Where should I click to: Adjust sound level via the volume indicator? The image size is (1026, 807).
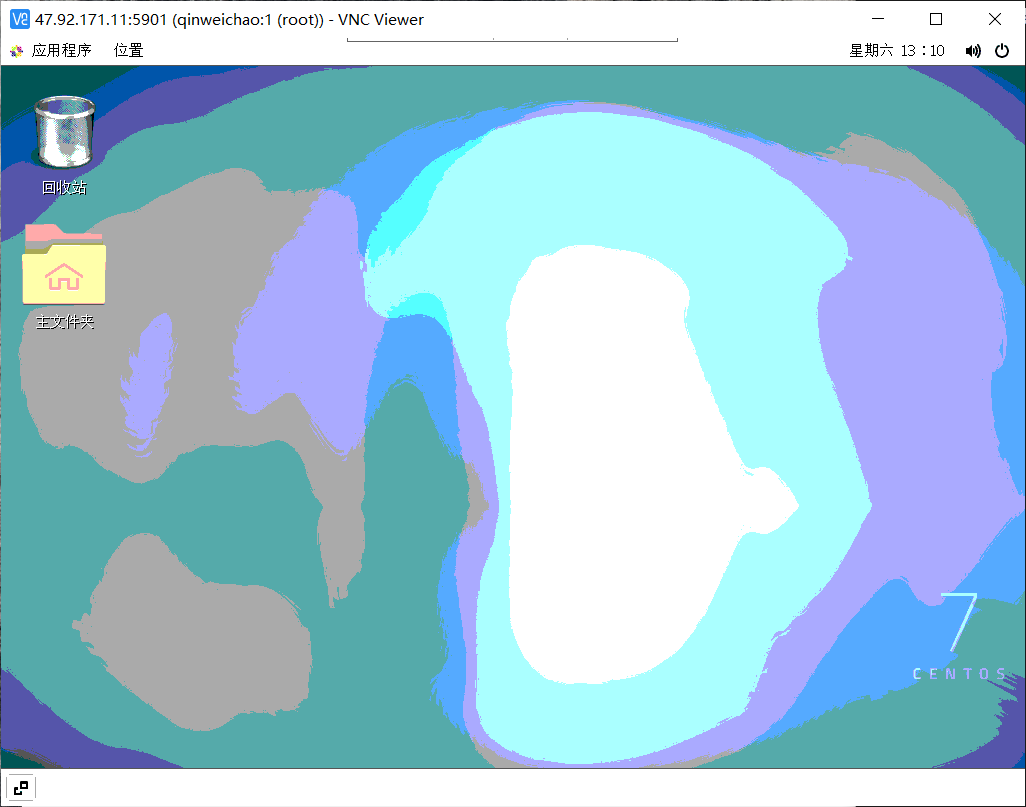(972, 50)
